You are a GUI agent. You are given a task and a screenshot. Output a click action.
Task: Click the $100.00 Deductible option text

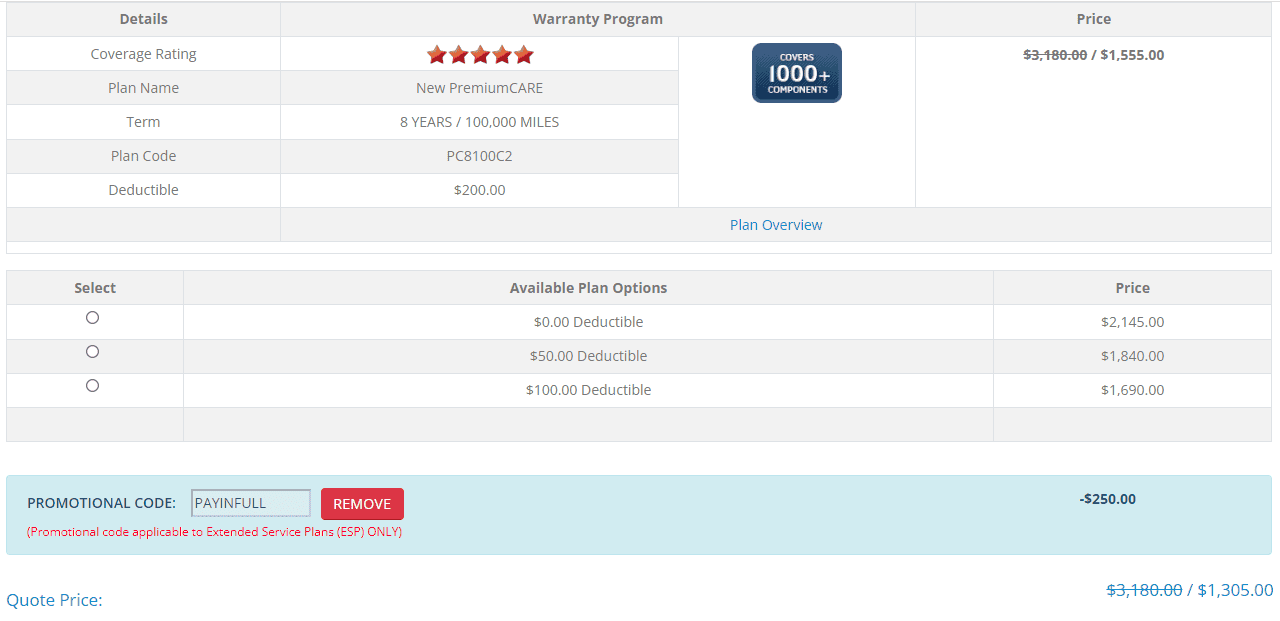pos(588,390)
